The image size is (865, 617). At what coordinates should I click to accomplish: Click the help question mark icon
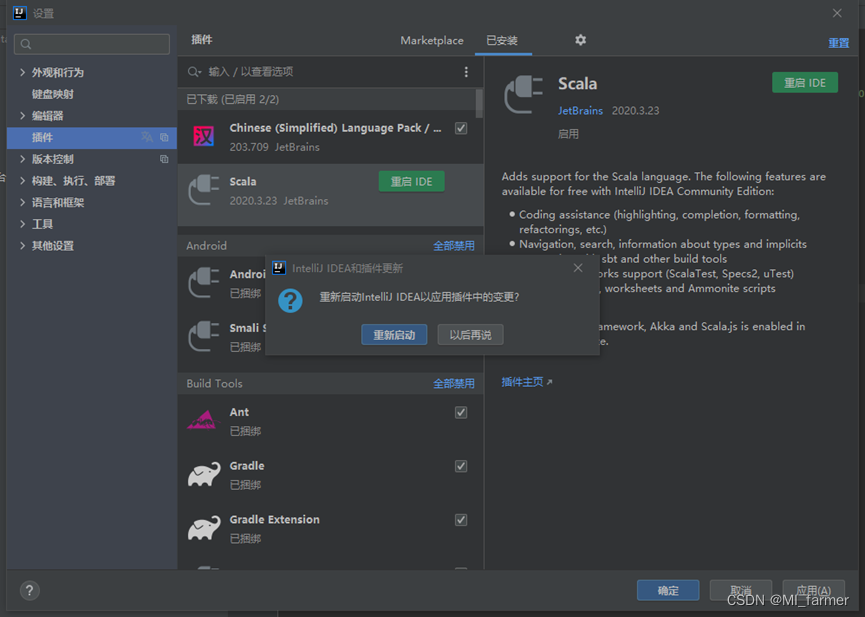point(28,590)
